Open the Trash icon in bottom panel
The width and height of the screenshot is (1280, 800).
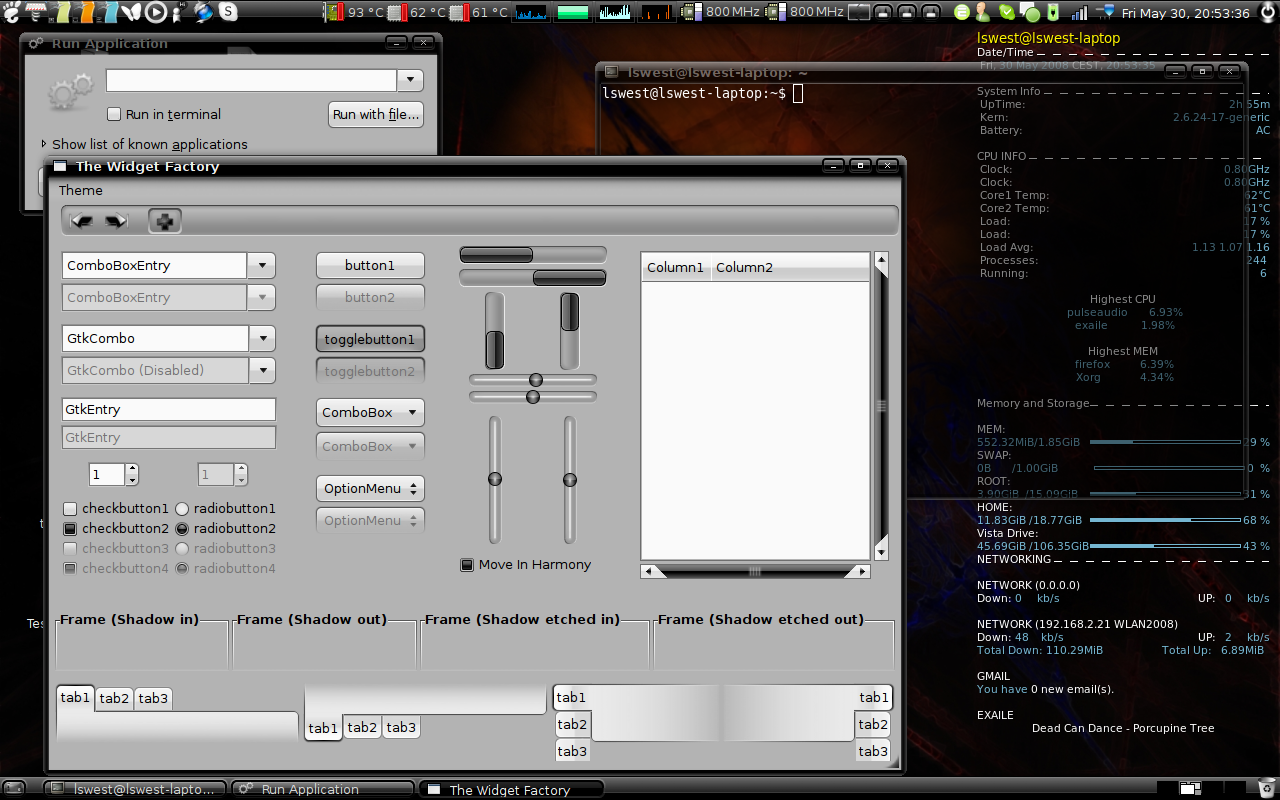[x=1267, y=788]
